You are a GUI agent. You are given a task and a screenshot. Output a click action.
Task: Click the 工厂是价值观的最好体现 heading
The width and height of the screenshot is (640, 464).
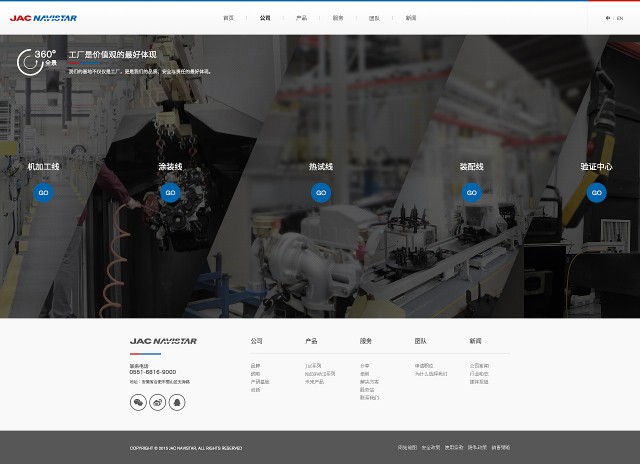pos(113,55)
